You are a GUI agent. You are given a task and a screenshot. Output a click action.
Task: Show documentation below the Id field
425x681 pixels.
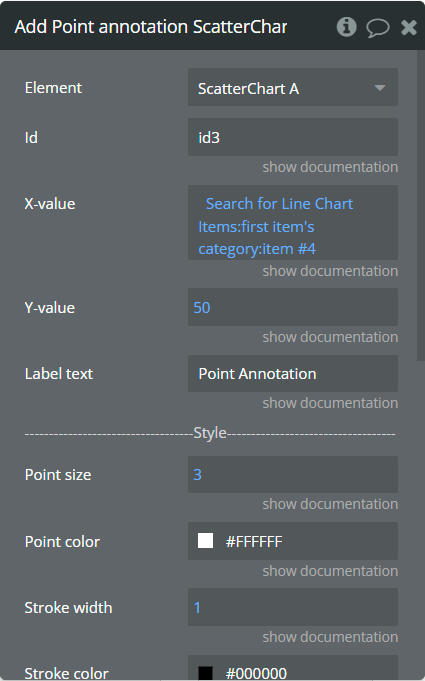pyautogui.click(x=330, y=167)
